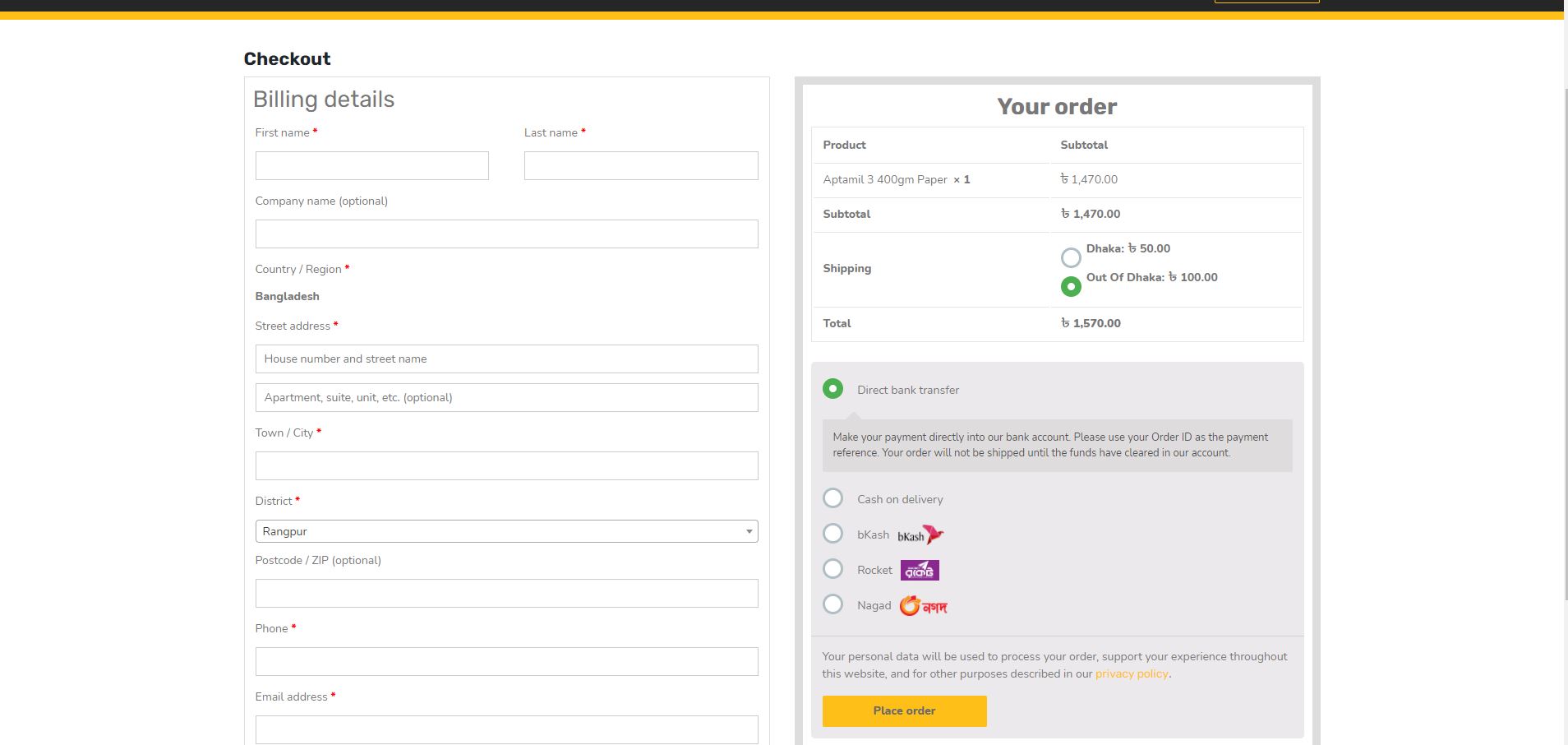Open the privacy policy link
The height and width of the screenshot is (745, 1568).
click(x=1131, y=673)
